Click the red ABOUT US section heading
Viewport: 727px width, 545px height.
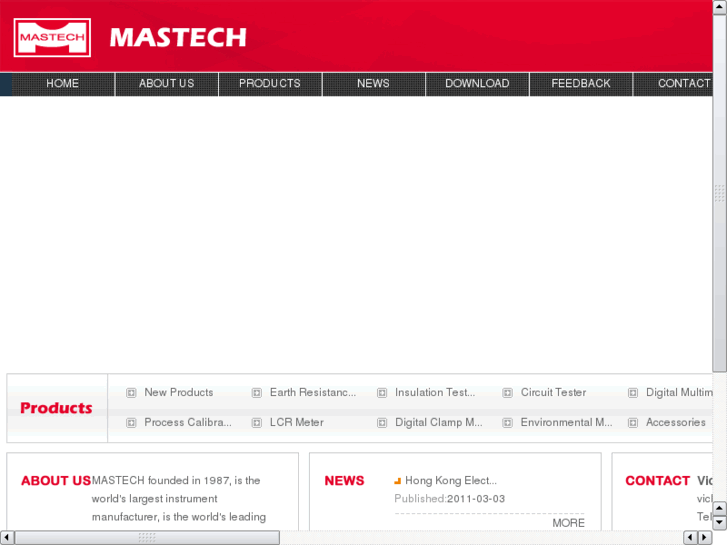56,481
